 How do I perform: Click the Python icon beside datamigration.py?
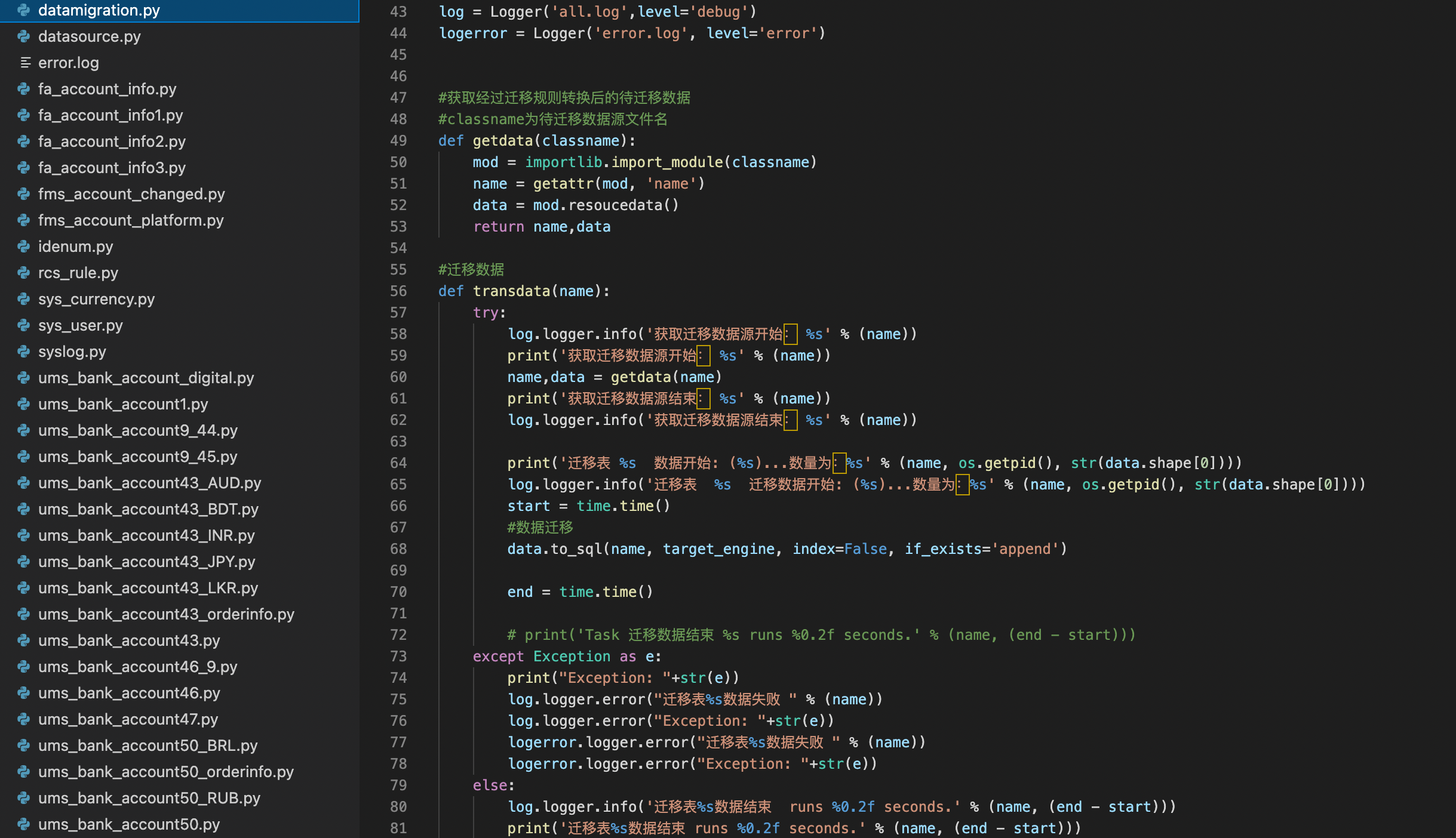(24, 10)
